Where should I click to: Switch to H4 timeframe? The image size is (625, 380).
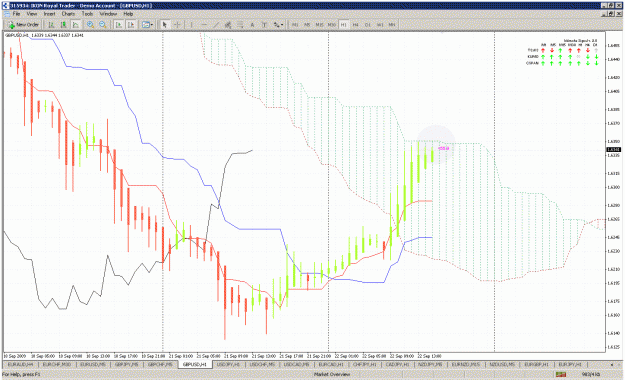[356, 25]
